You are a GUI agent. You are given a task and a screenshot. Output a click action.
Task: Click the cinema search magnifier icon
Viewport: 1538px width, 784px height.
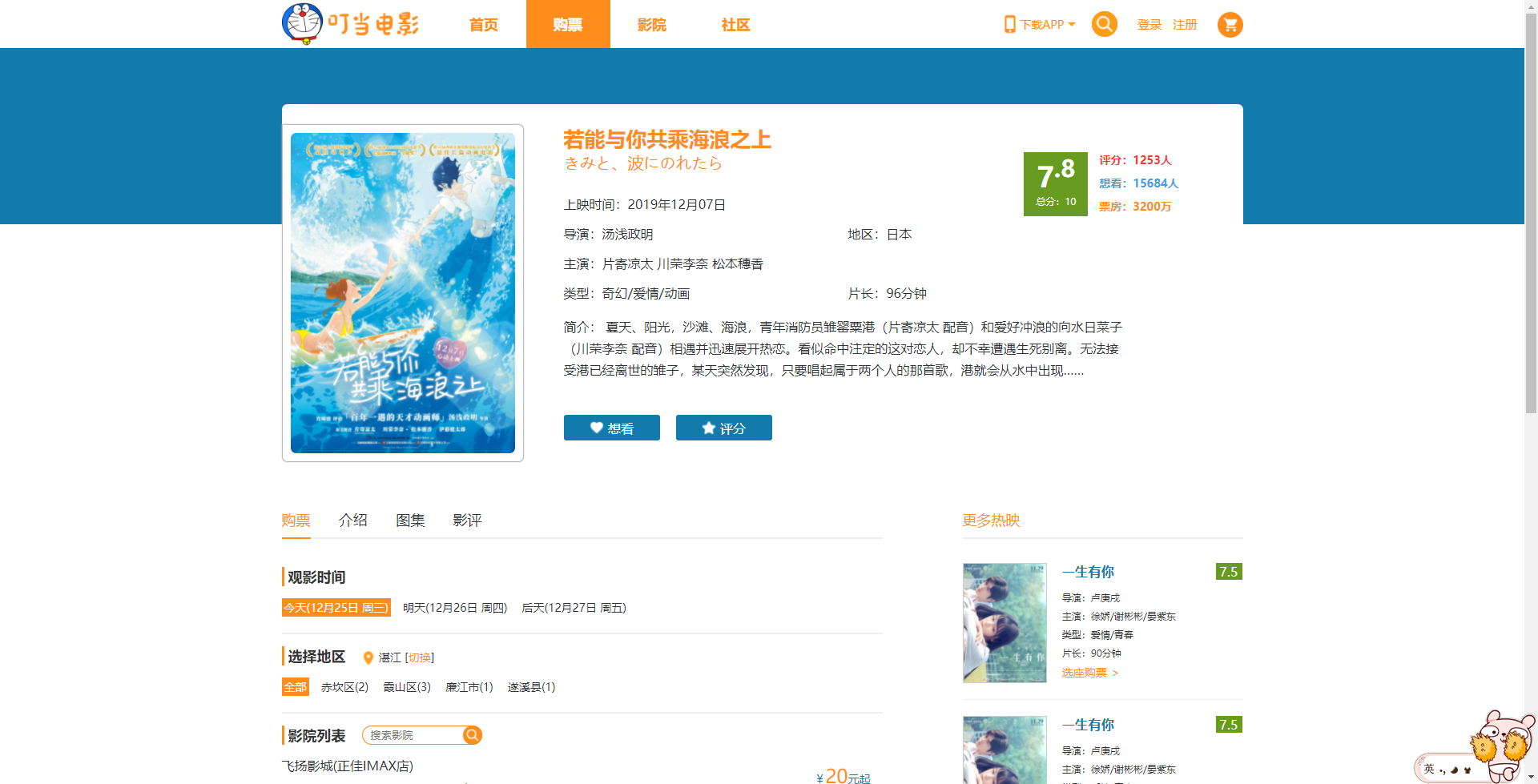click(x=473, y=735)
